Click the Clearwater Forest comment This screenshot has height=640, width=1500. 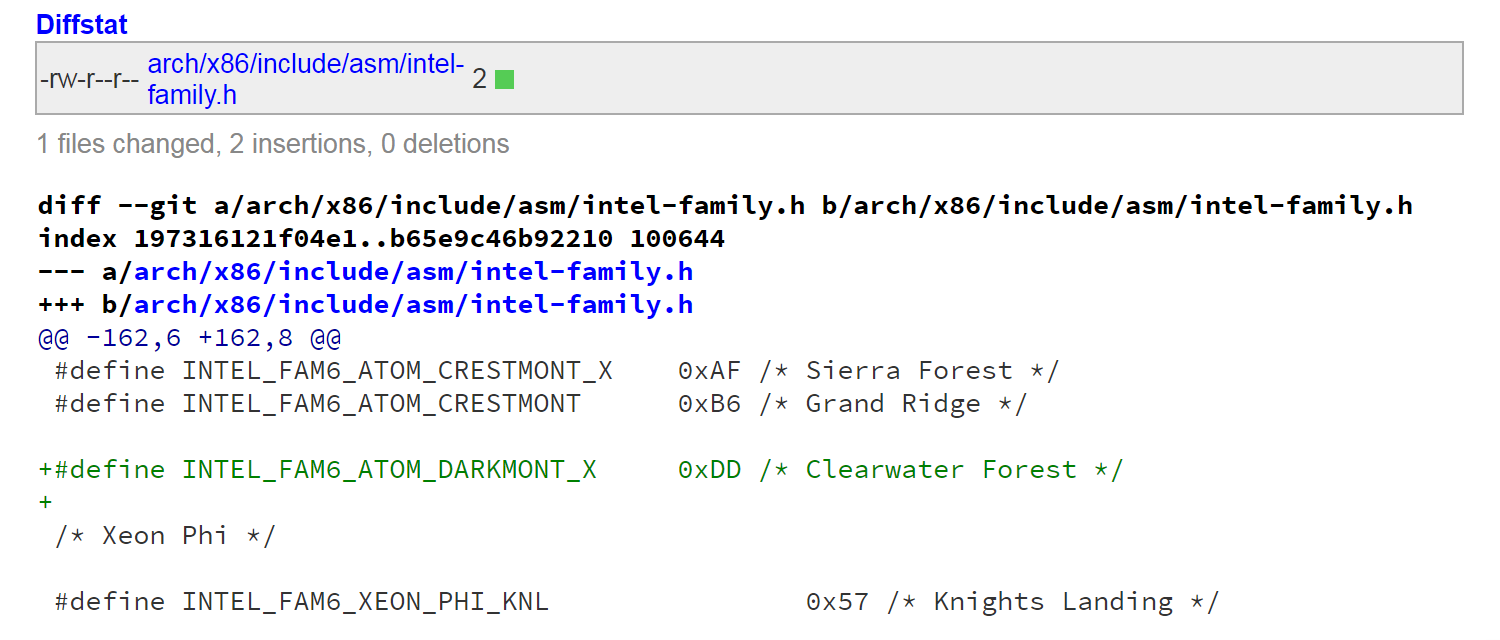941,470
